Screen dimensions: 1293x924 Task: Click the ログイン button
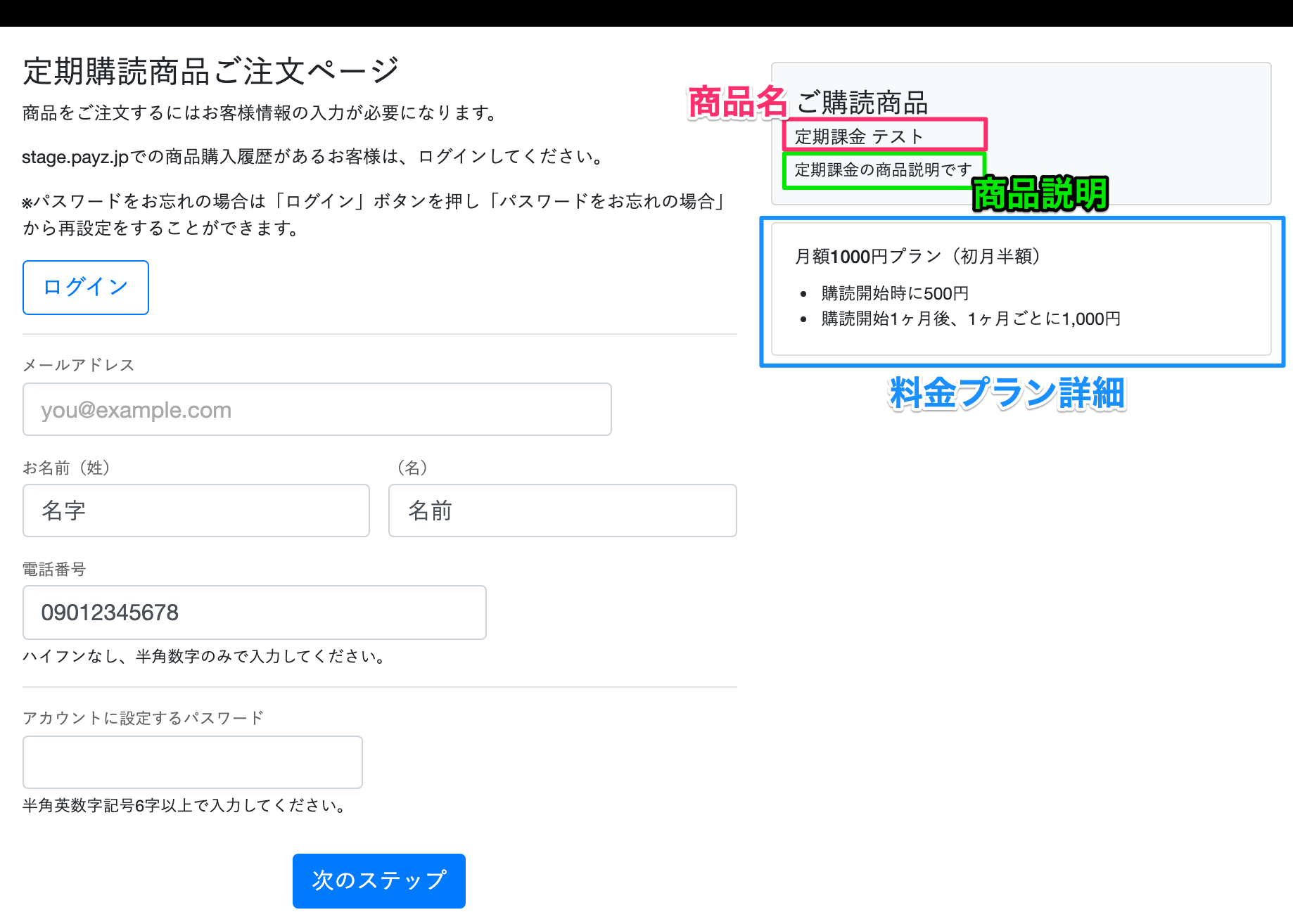(x=85, y=288)
